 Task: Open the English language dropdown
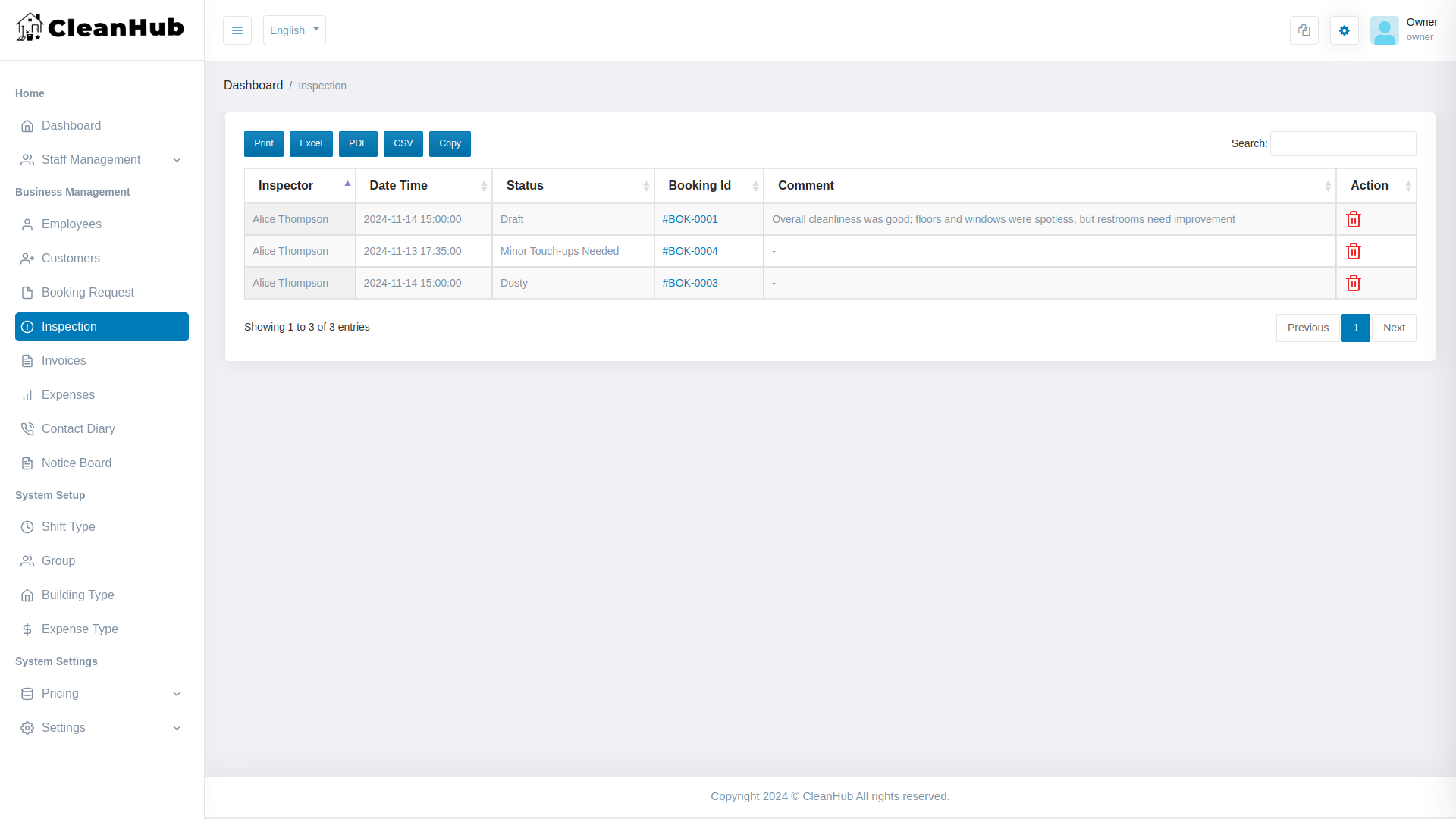click(294, 30)
